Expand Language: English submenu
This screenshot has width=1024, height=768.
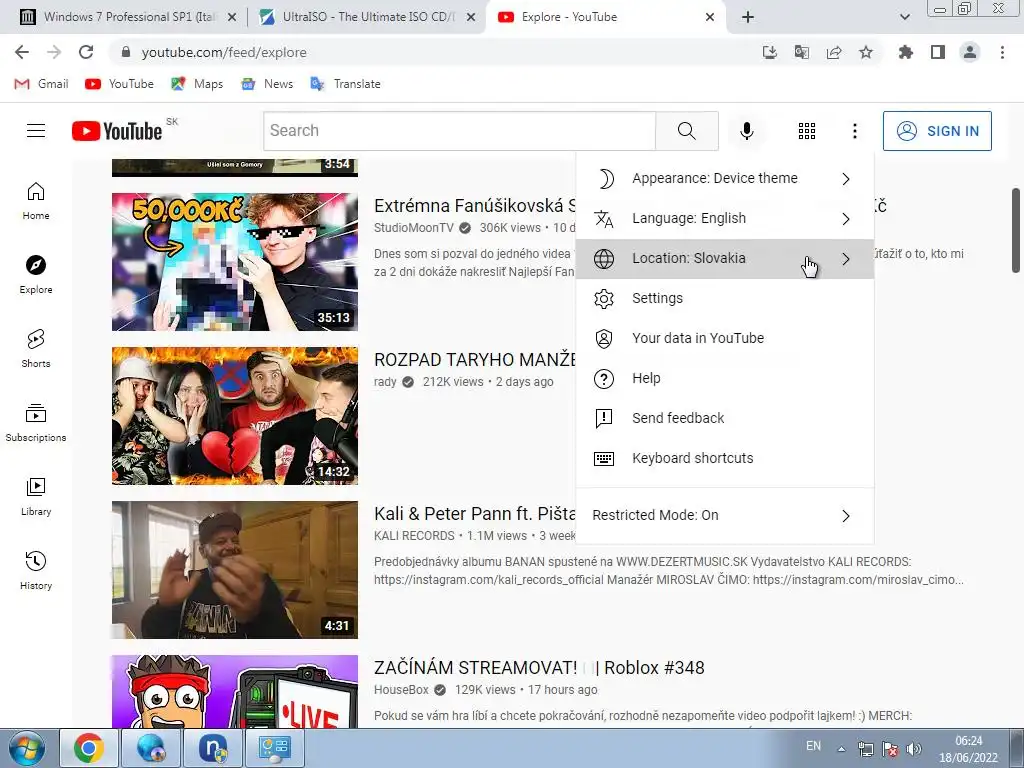pos(725,218)
